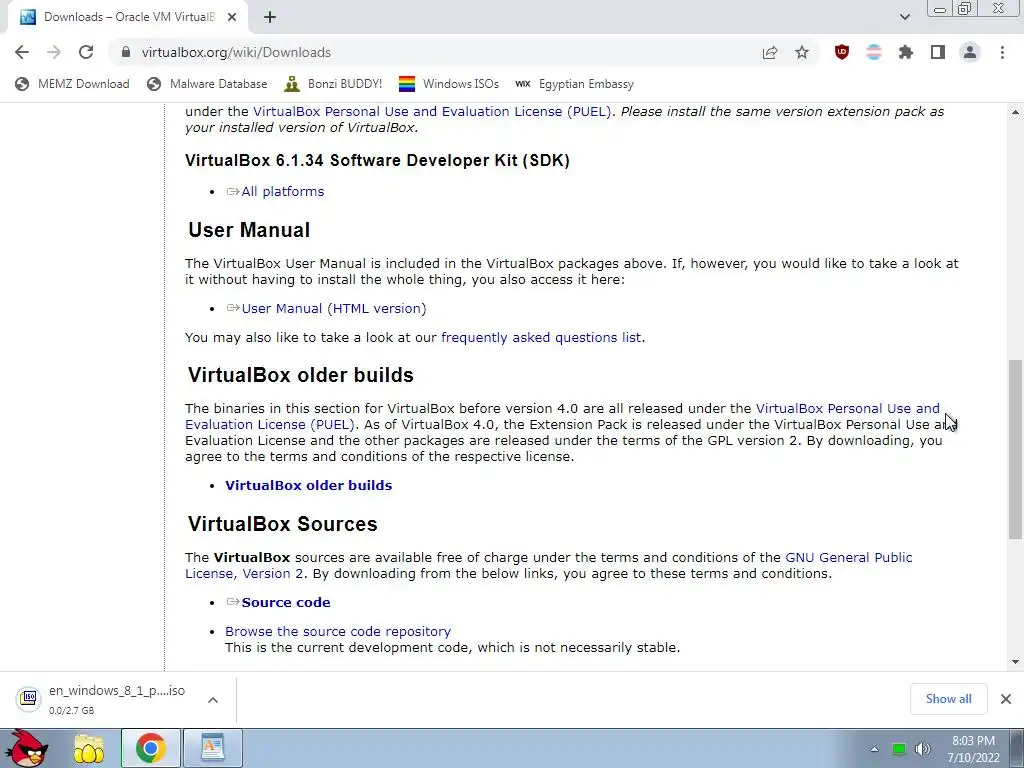Click the site lock icon in address bar
The image size is (1024, 768).
[x=126, y=52]
